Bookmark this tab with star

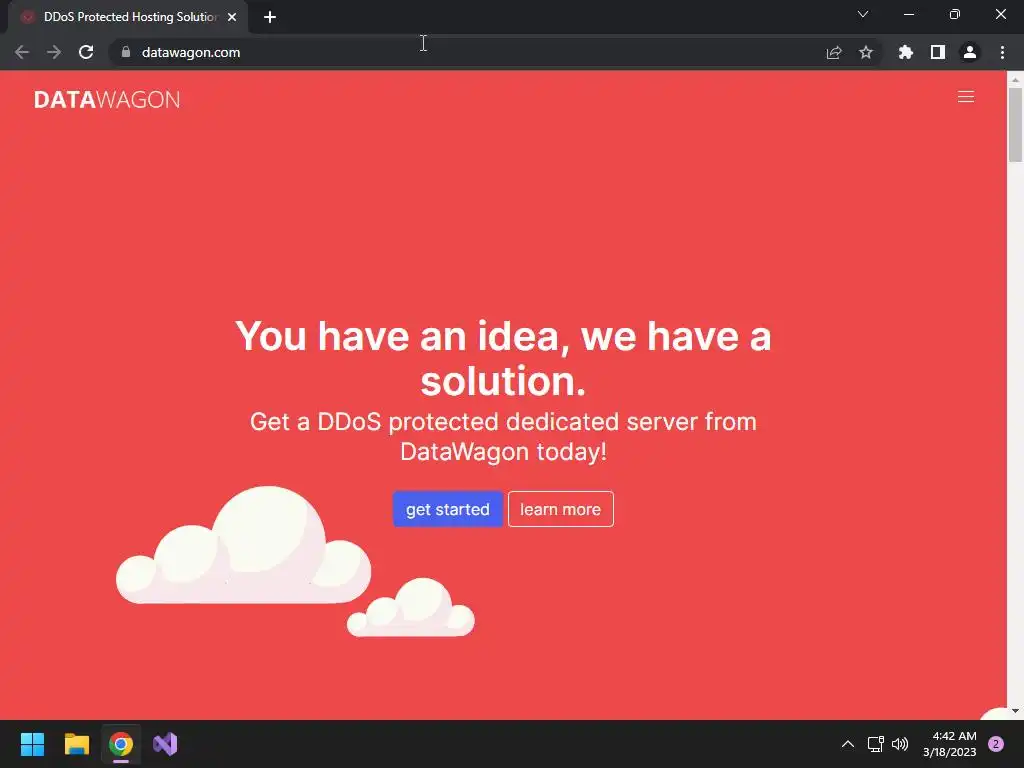click(866, 52)
